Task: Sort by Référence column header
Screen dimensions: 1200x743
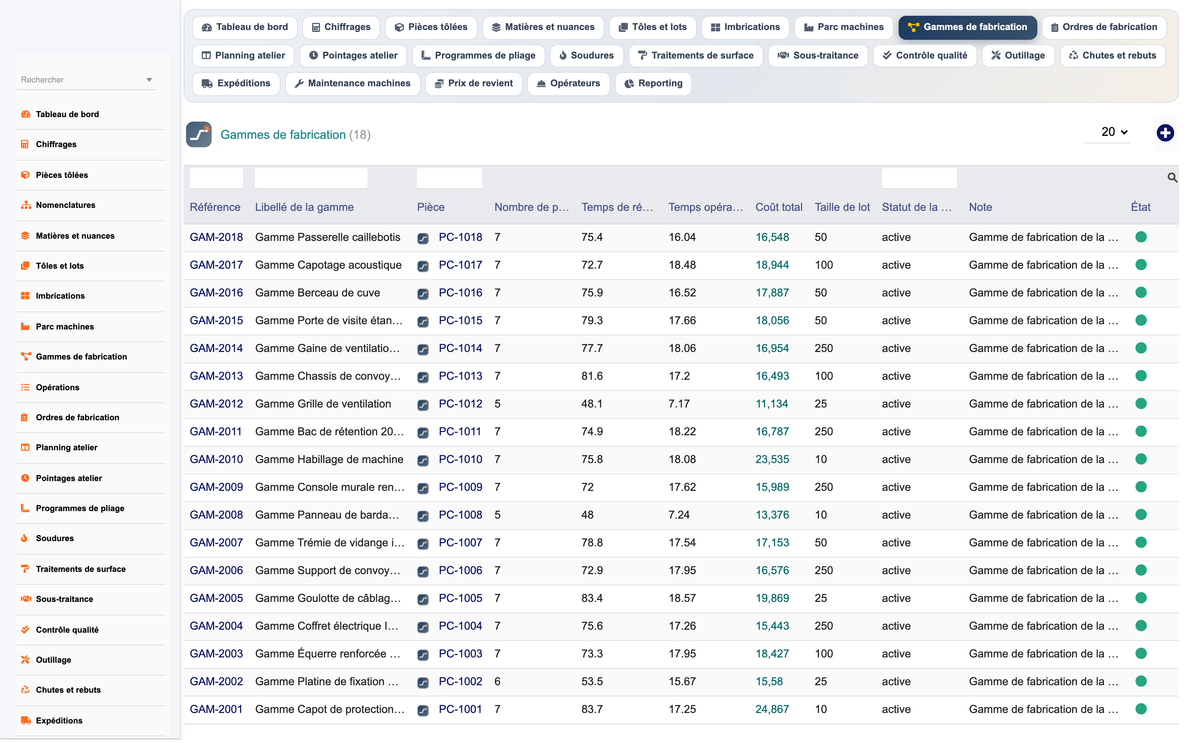Action: click(x=215, y=208)
